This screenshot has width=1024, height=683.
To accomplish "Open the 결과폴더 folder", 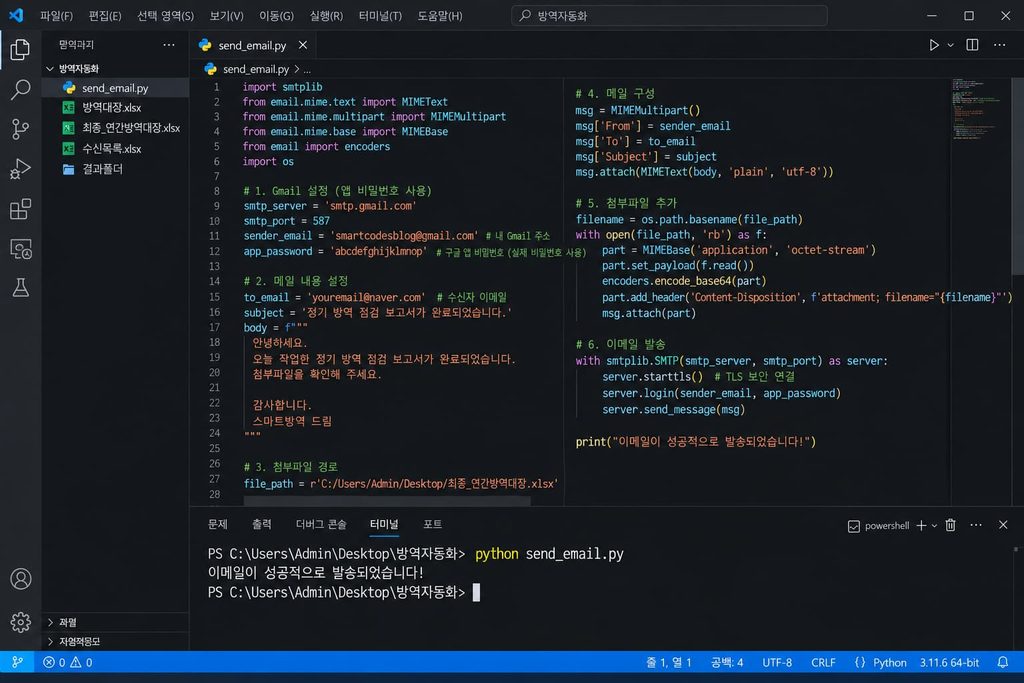I will [116, 169].
